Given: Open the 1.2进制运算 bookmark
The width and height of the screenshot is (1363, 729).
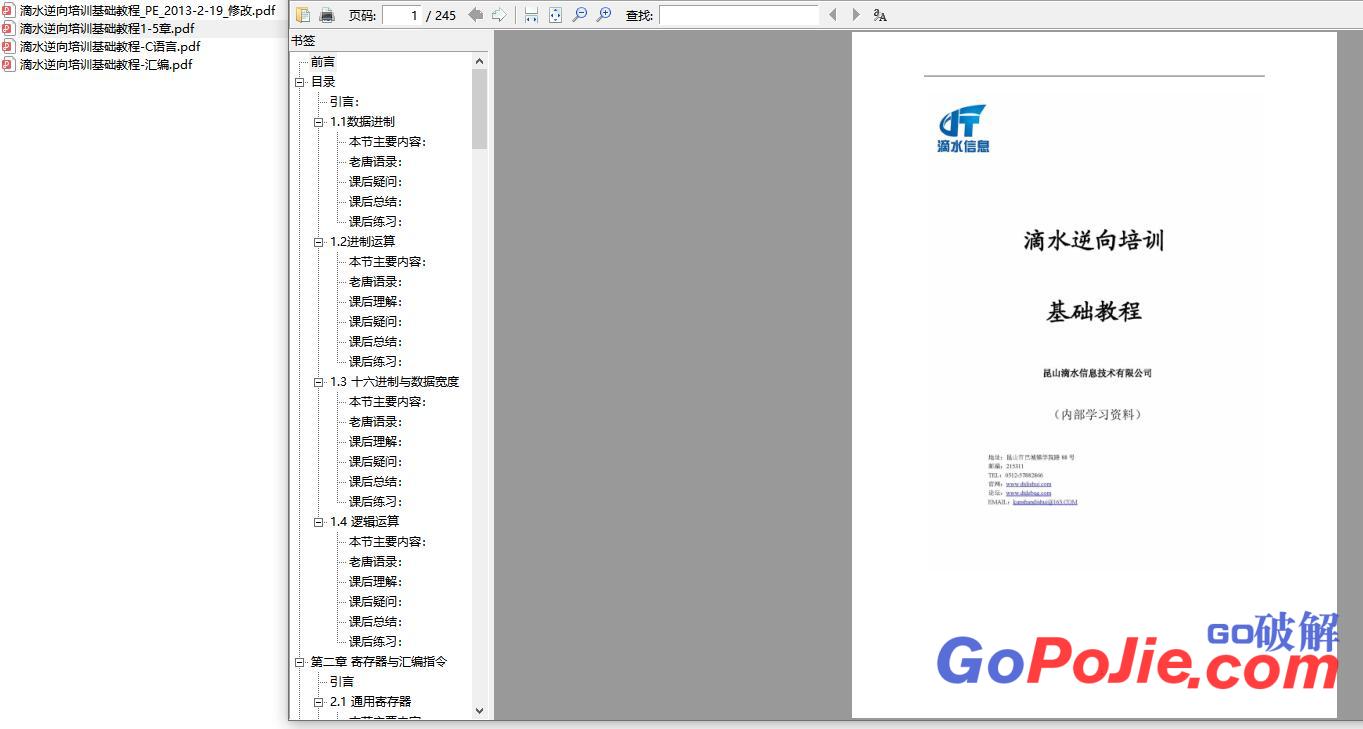Looking at the screenshot, I should point(362,242).
